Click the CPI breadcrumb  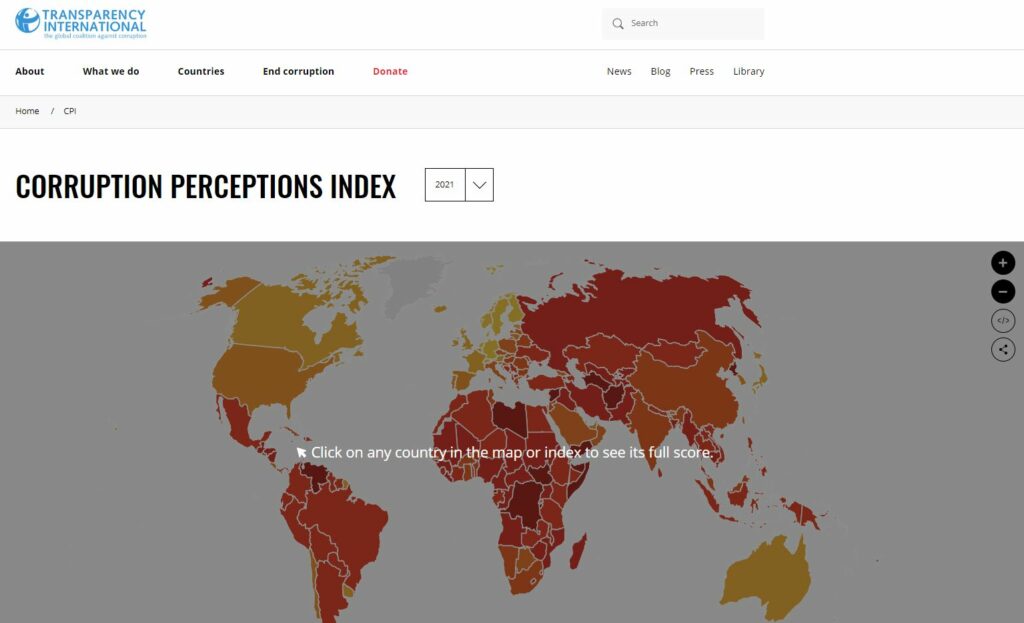pos(70,111)
